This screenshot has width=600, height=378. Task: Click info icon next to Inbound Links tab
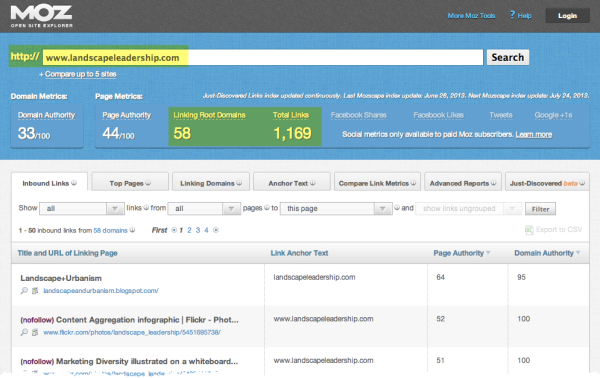click(x=74, y=183)
